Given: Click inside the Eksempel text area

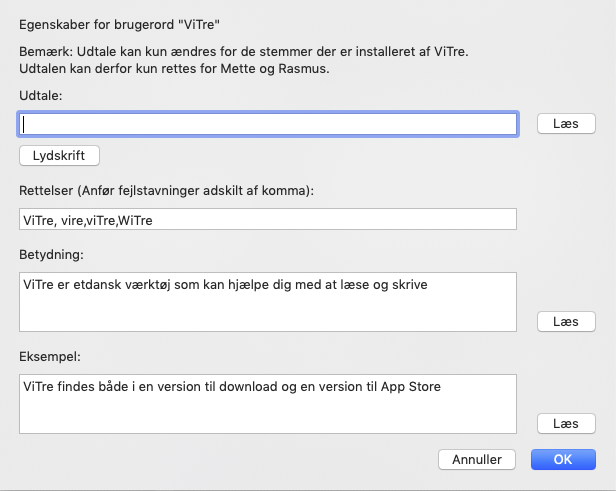Looking at the screenshot, I should coord(268,404).
